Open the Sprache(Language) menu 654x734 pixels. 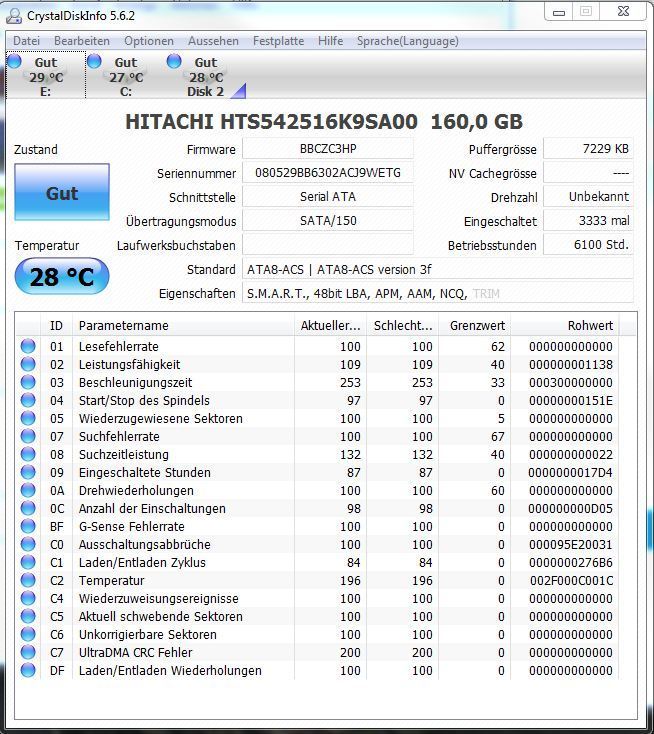[408, 41]
